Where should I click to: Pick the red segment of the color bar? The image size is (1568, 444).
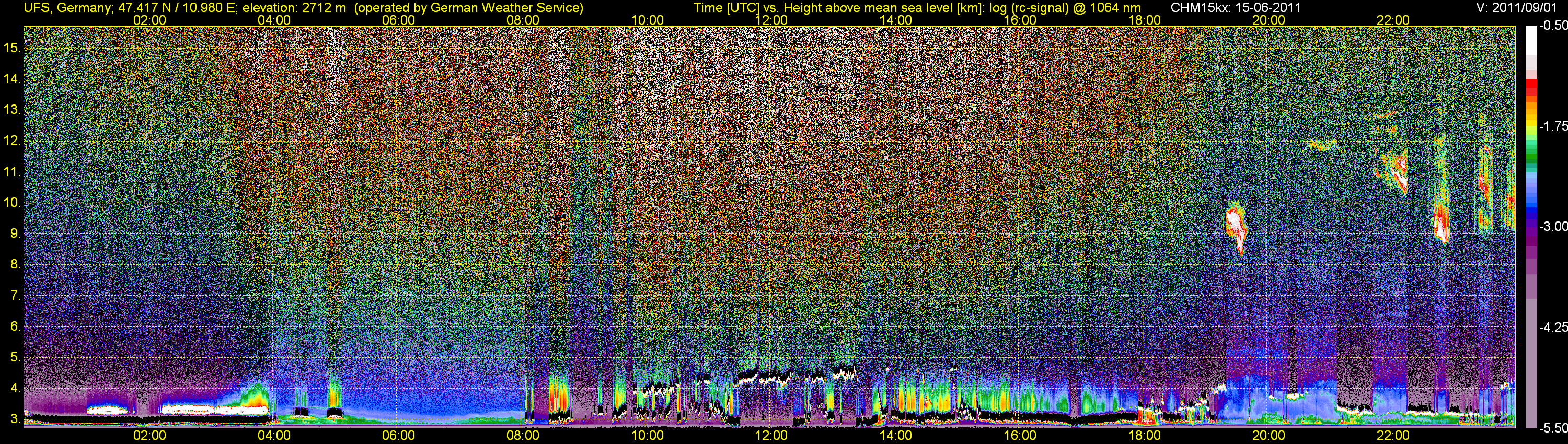(x=1531, y=91)
